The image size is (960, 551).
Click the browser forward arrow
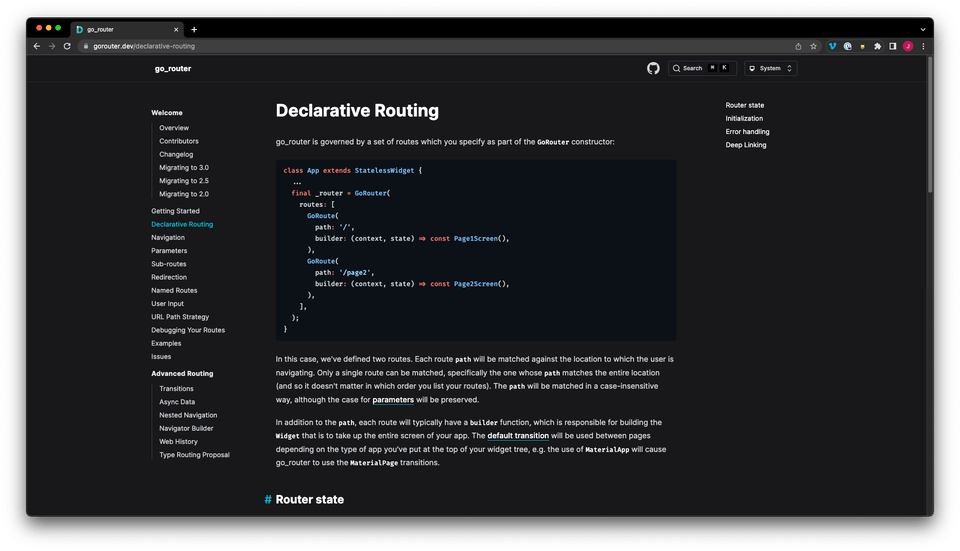(x=52, y=46)
